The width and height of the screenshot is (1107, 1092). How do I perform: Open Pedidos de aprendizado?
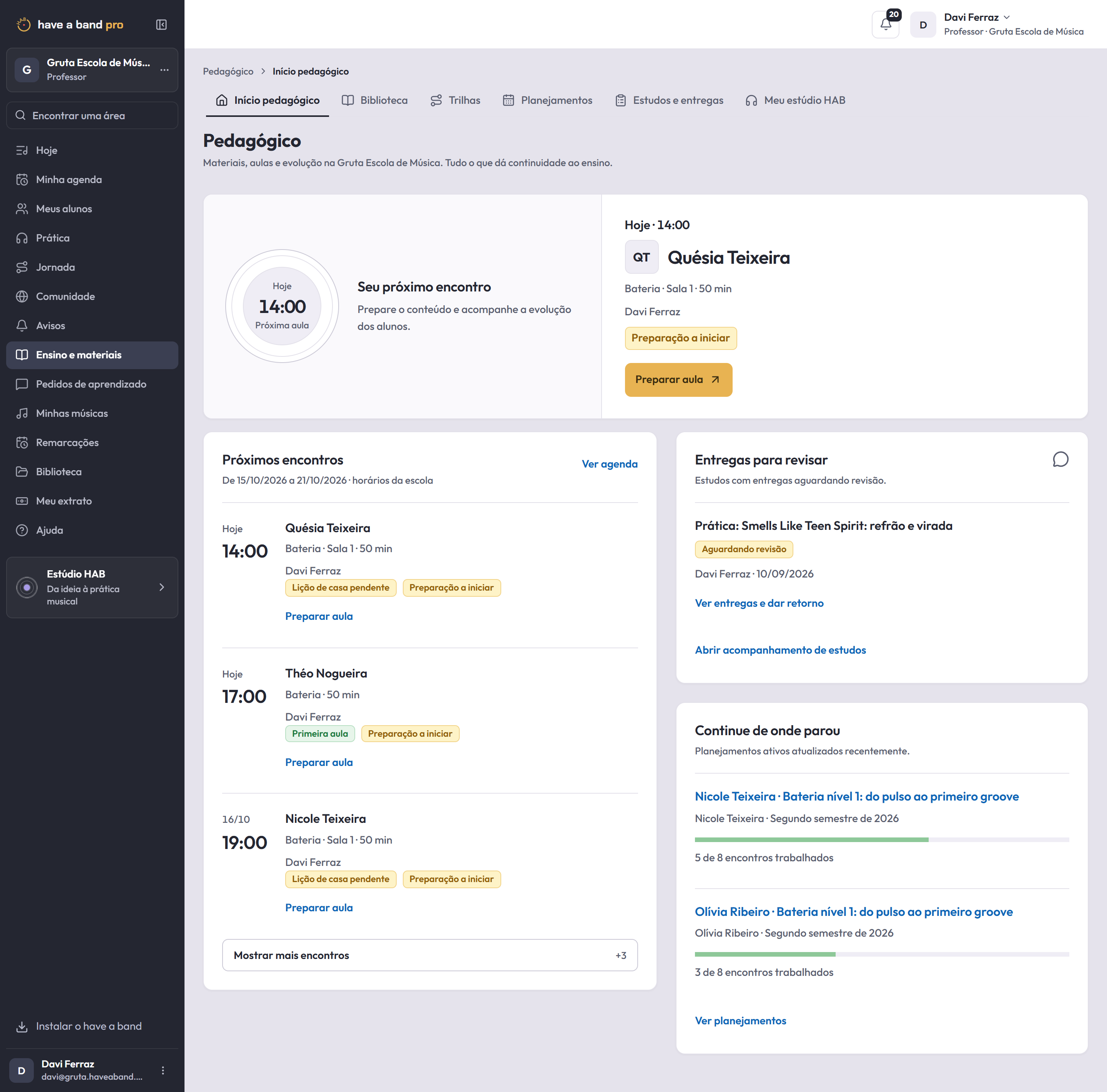(92, 384)
